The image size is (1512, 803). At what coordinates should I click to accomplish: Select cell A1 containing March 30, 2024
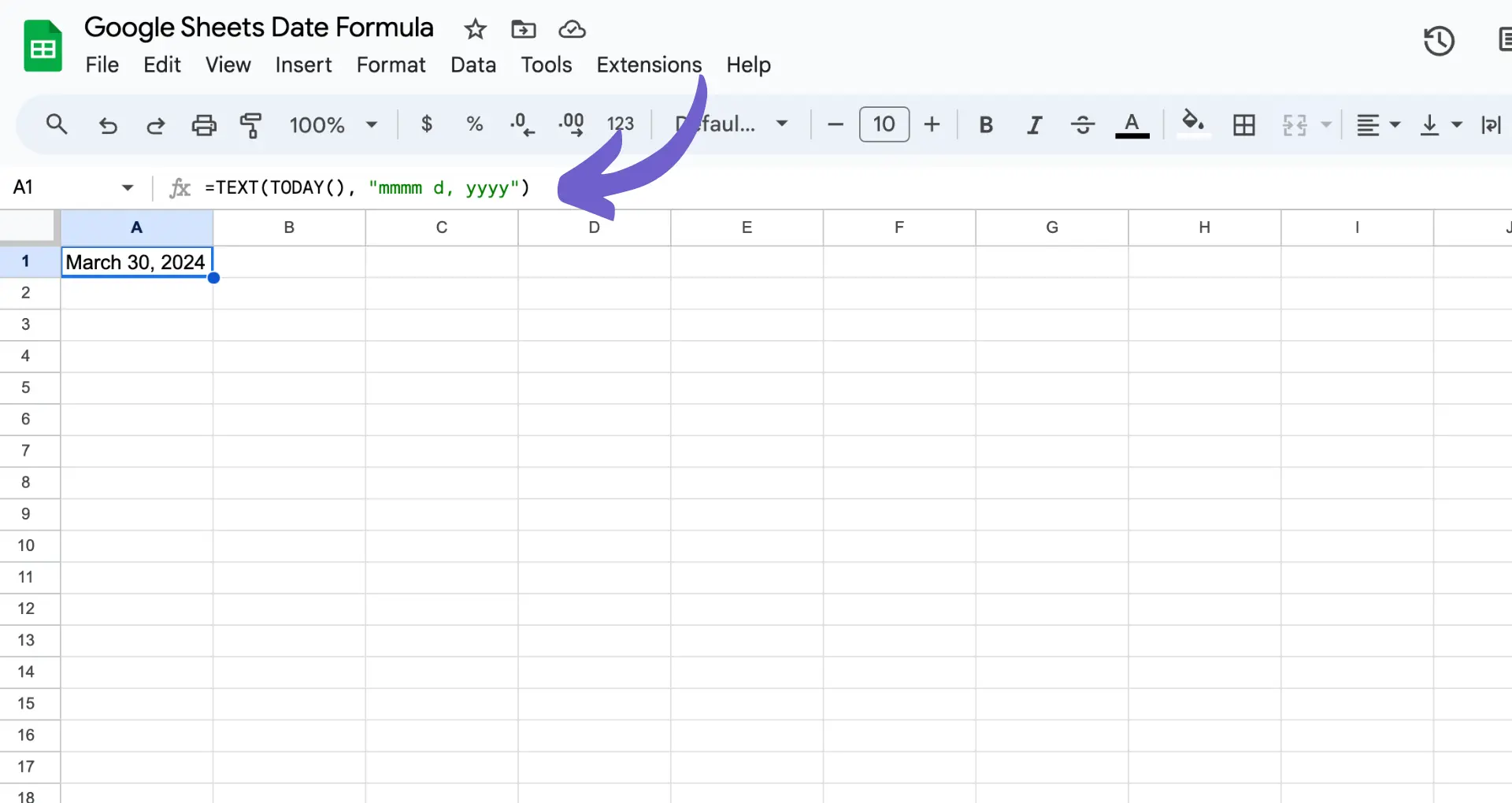pos(137,261)
